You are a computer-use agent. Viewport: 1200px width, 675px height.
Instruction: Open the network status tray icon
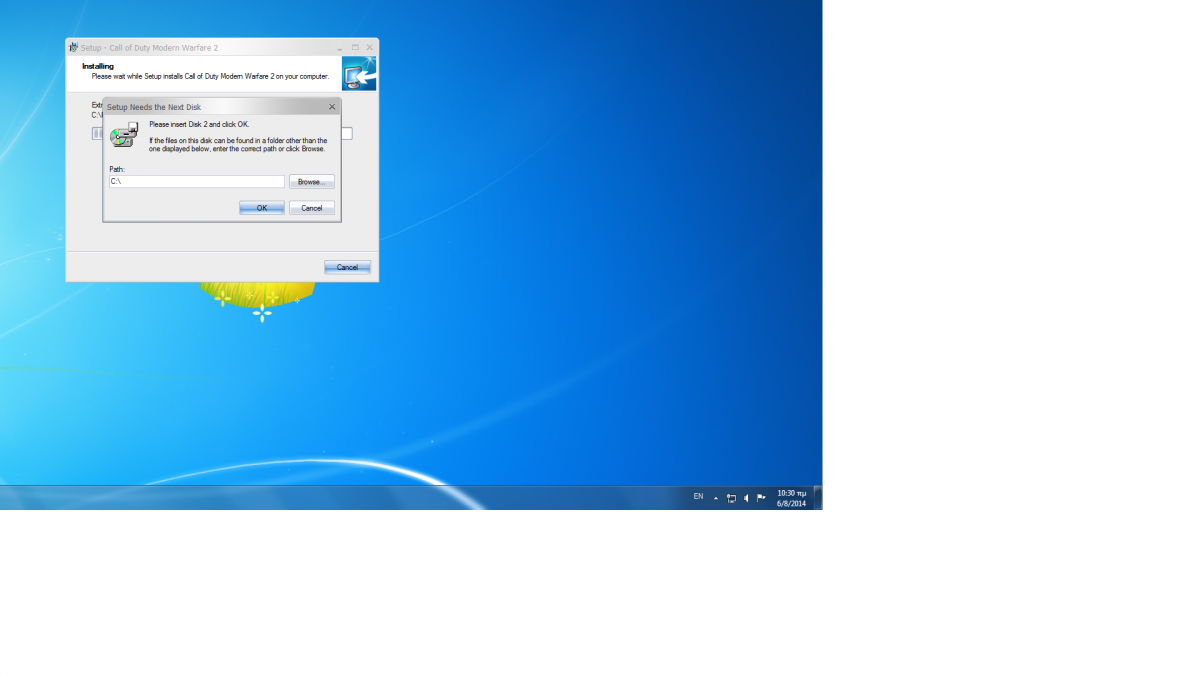pyautogui.click(x=731, y=498)
